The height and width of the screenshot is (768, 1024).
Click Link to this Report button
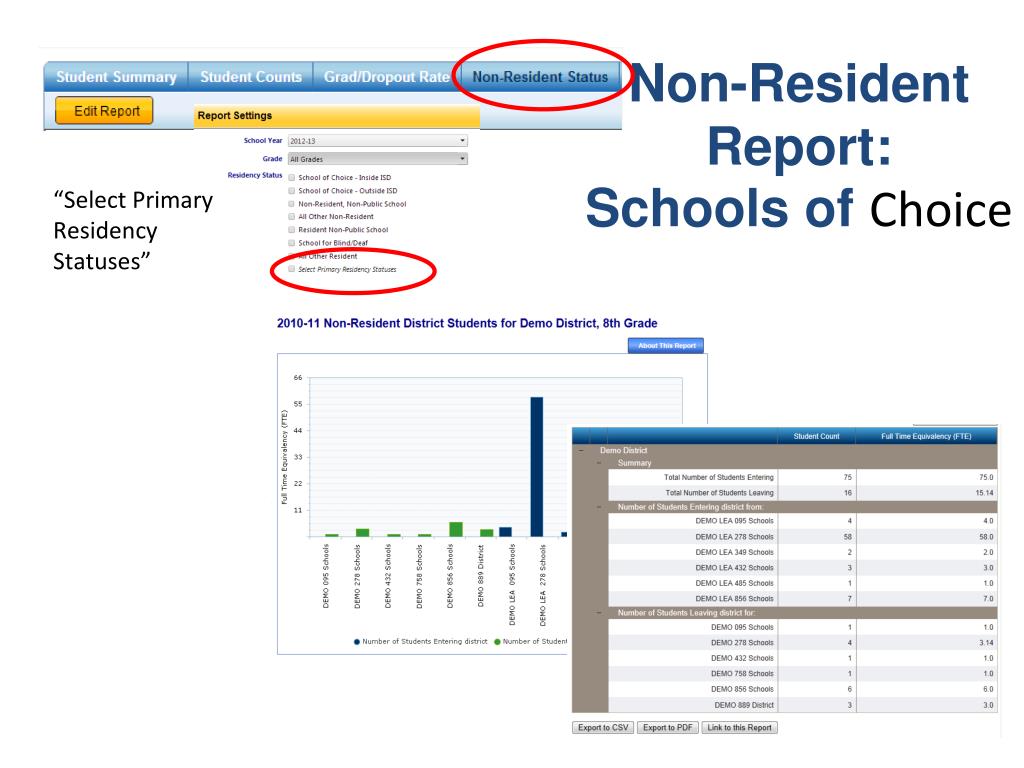tap(739, 728)
